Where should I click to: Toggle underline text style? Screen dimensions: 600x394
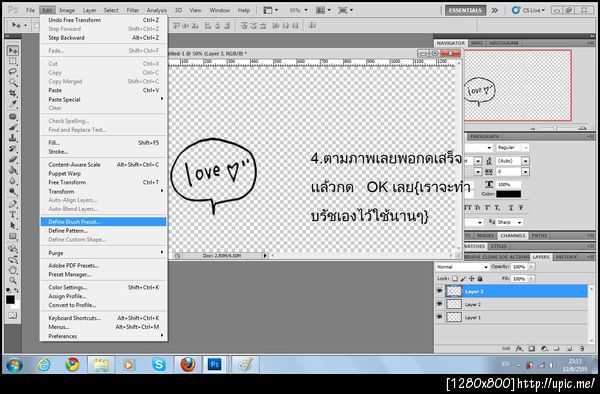511,208
